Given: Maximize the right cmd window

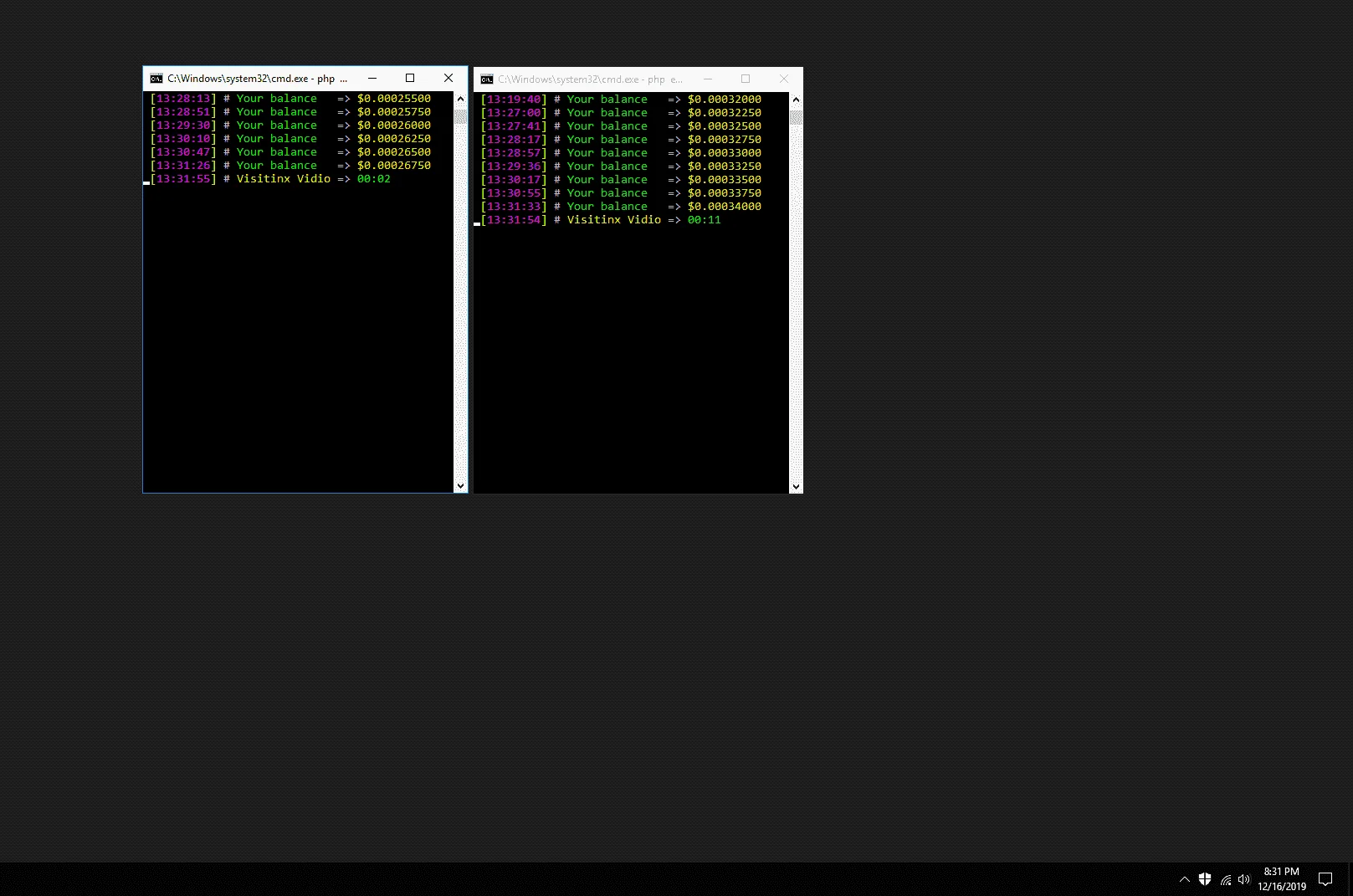Looking at the screenshot, I should (746, 79).
